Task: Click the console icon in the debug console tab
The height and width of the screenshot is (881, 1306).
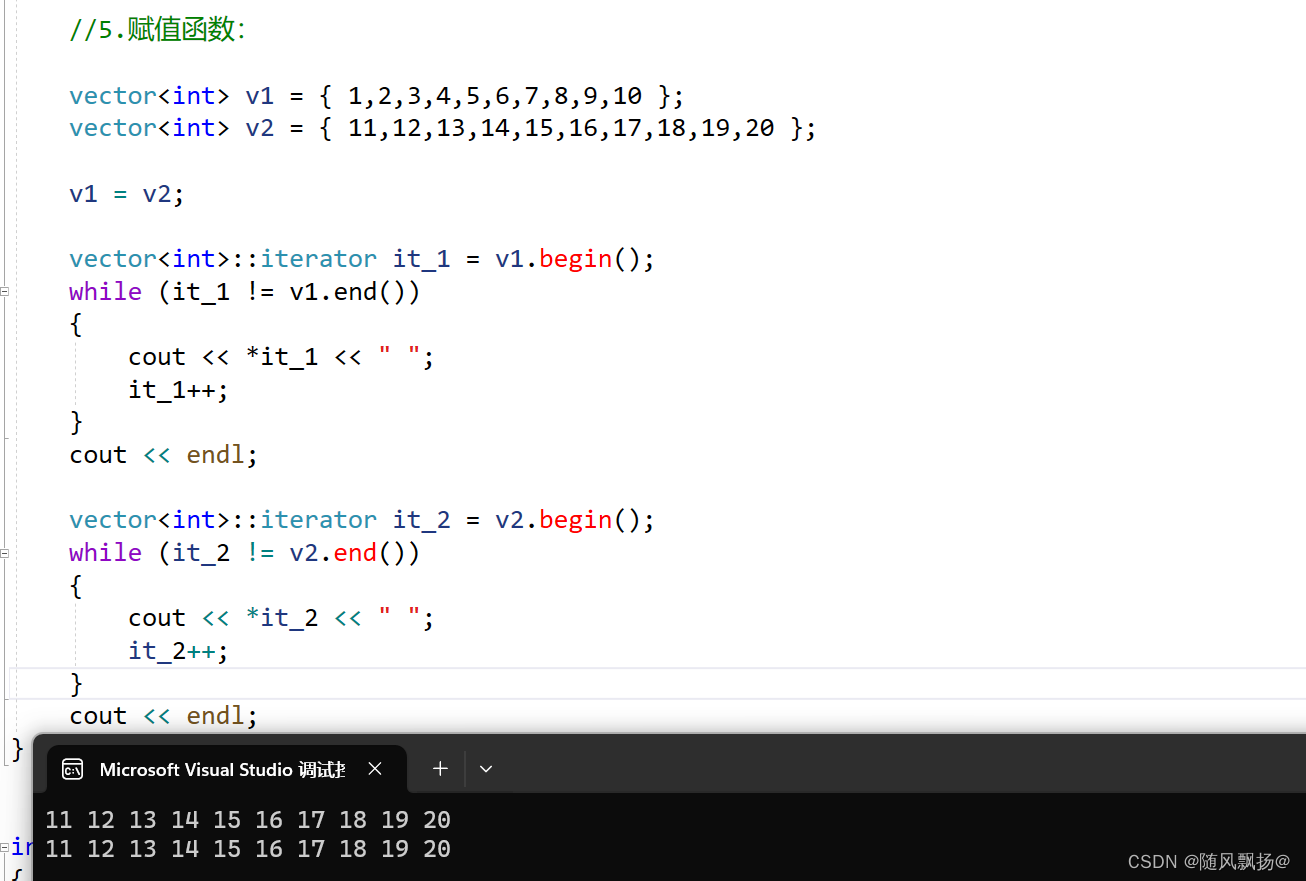Action: [72, 769]
